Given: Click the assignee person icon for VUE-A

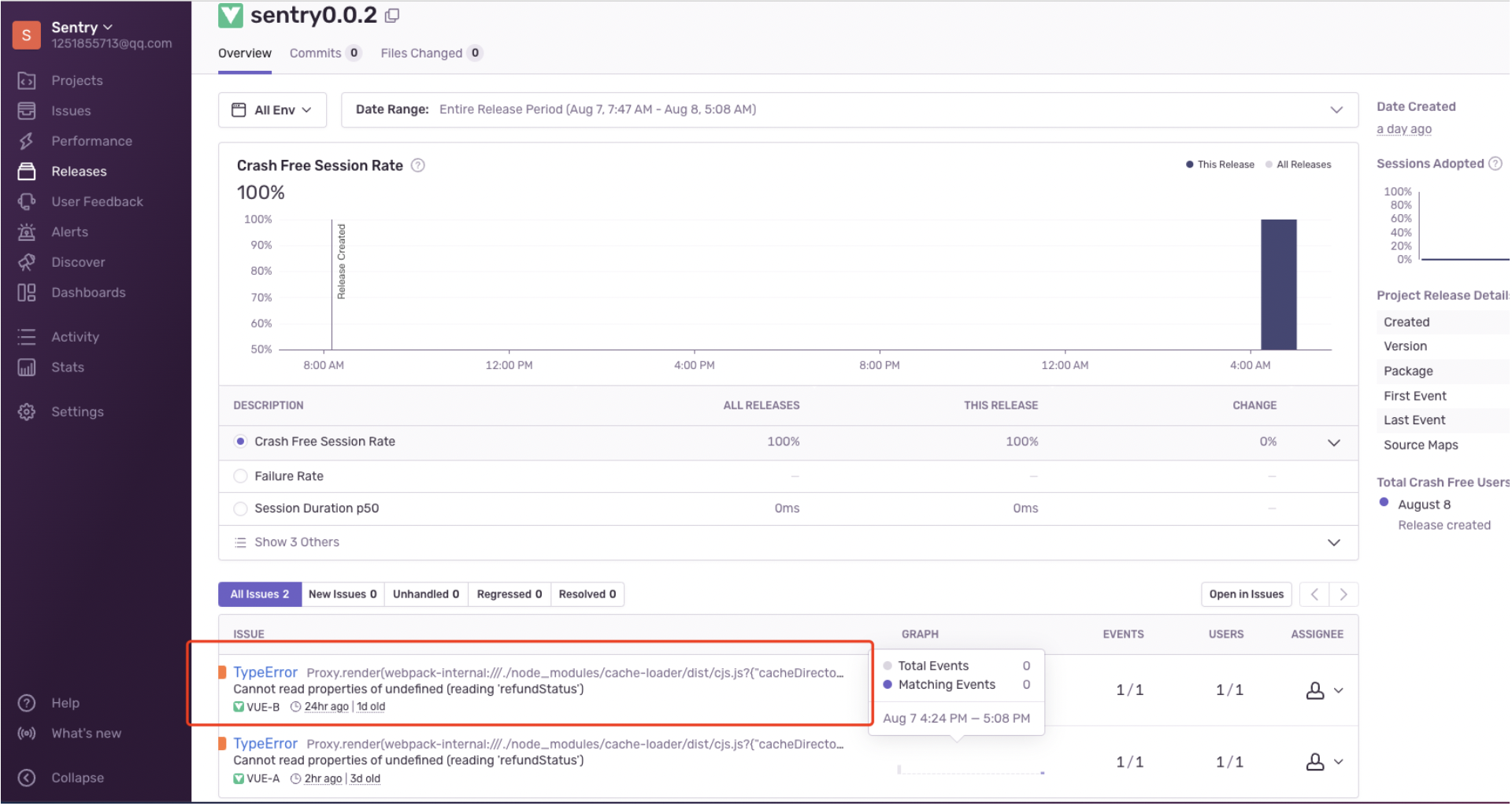Looking at the screenshot, I should (1315, 762).
